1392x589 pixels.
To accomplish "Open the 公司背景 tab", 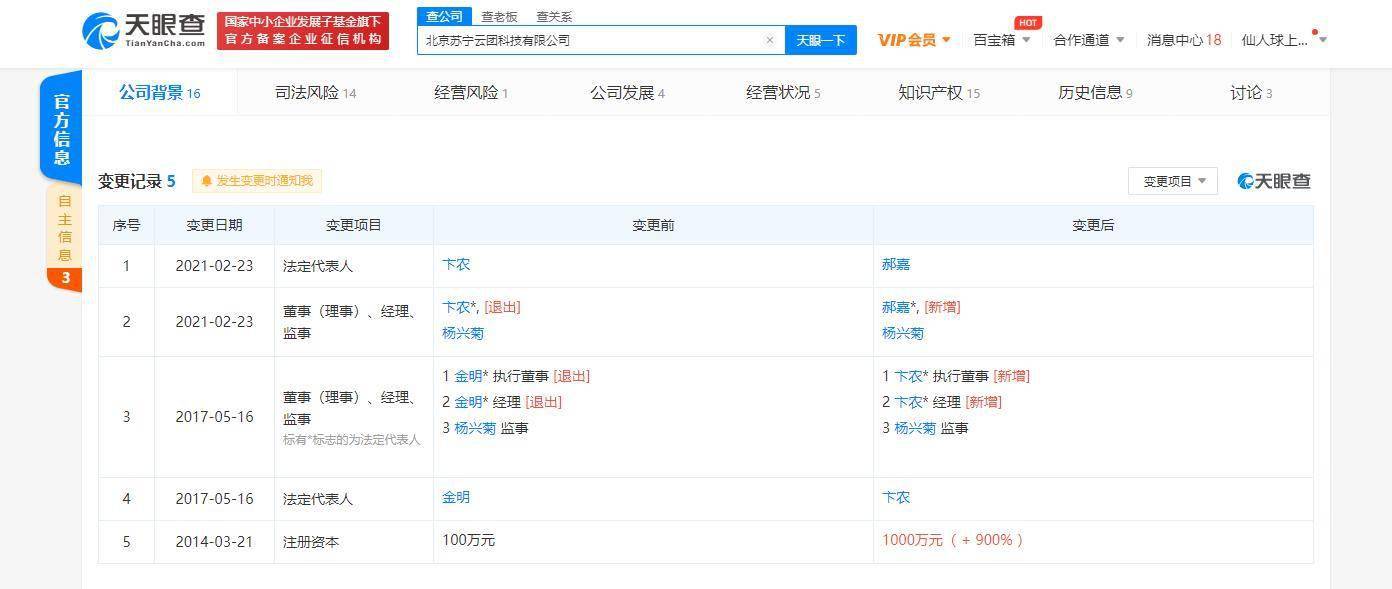I will coord(160,93).
